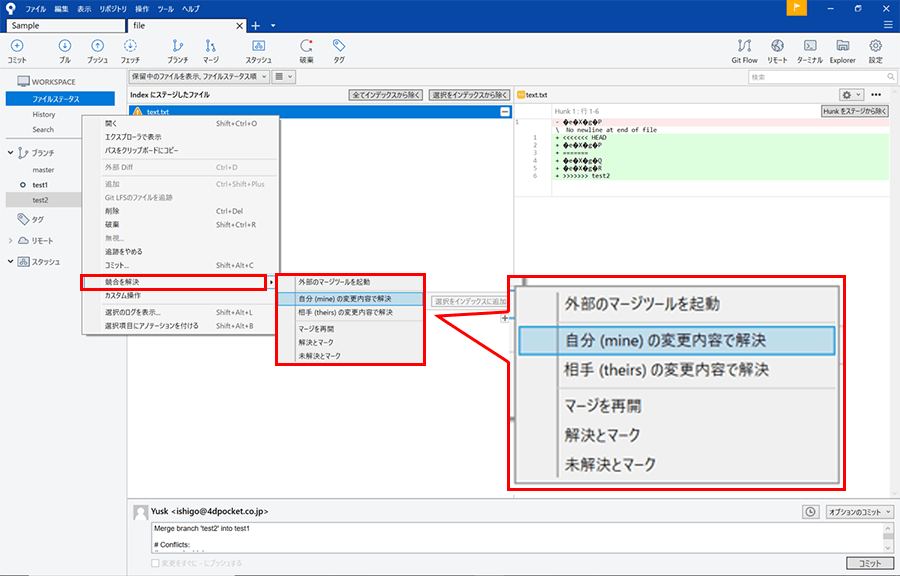Click 選択をインデックスから除く button
The height and width of the screenshot is (576, 900).
[470, 95]
